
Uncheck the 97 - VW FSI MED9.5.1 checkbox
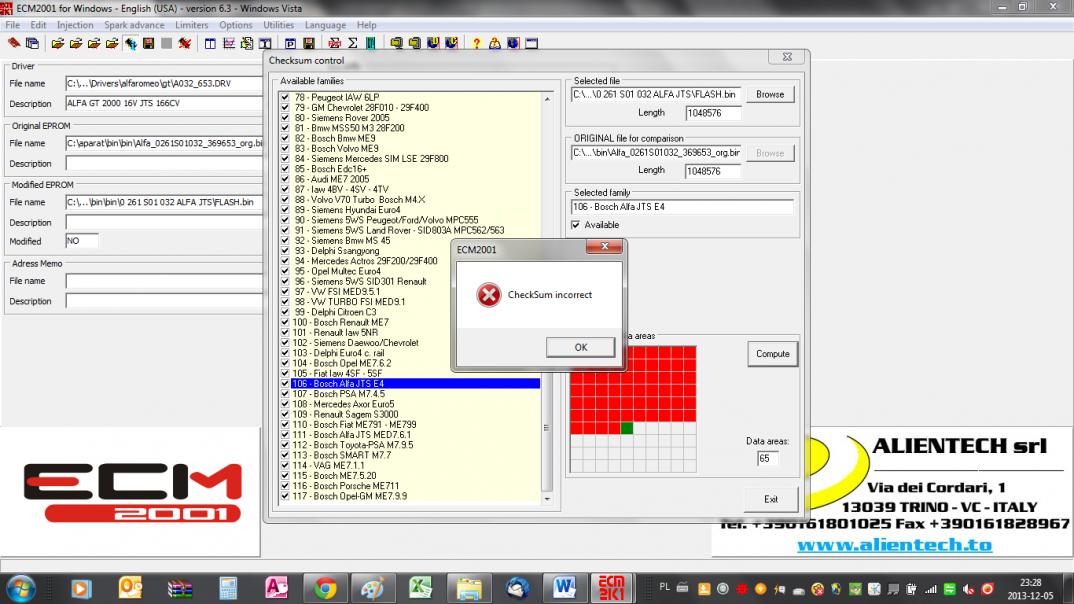285,291
